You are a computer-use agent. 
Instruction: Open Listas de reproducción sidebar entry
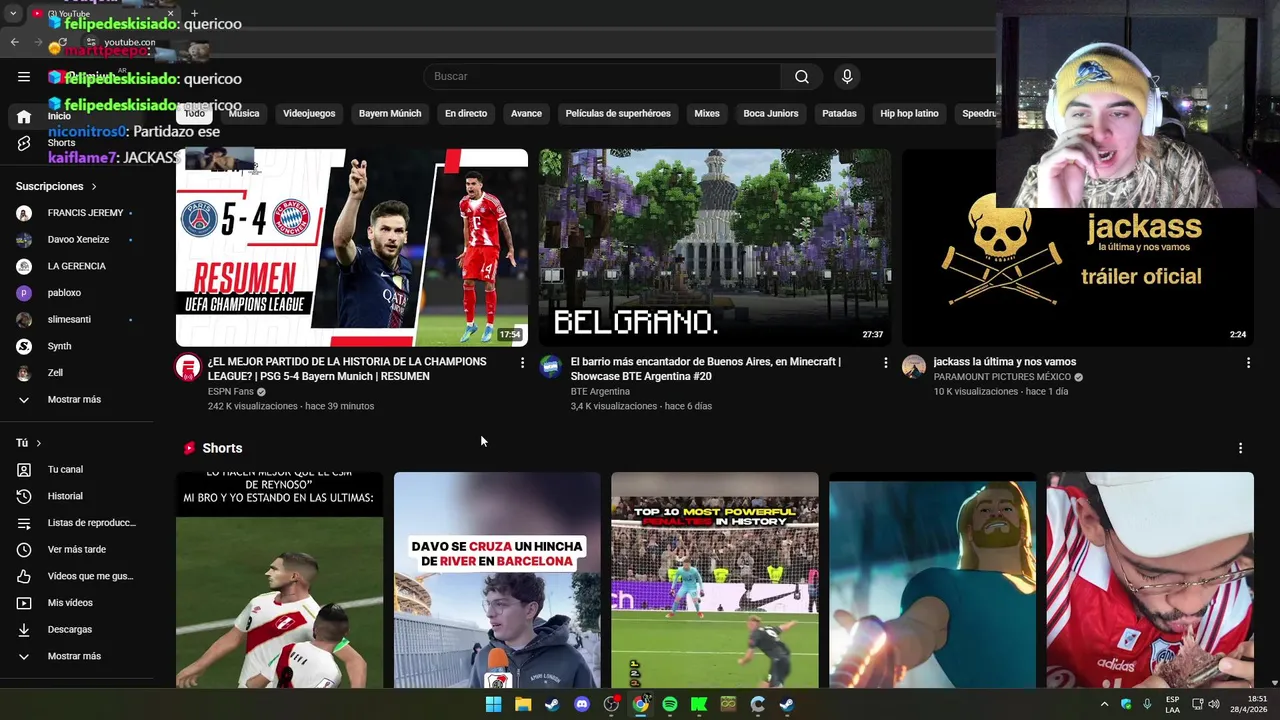pyautogui.click(x=76, y=523)
